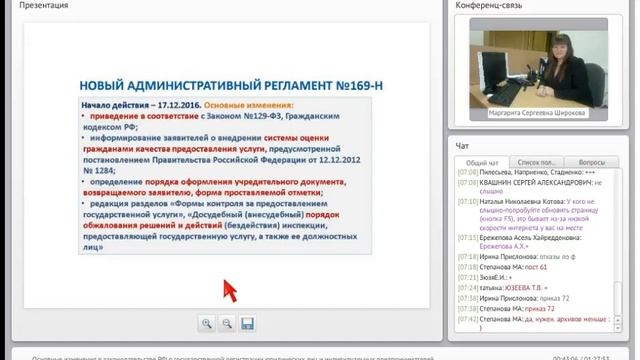Zoom out of the presentation slide
Screen dimensions: 640x360
[x=227, y=324]
